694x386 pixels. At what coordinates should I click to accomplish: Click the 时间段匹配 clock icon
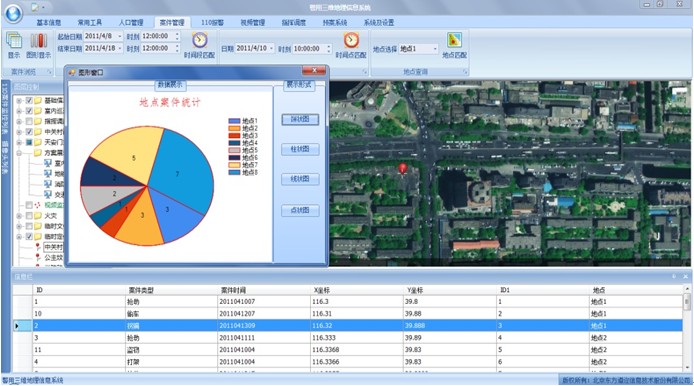(x=200, y=40)
